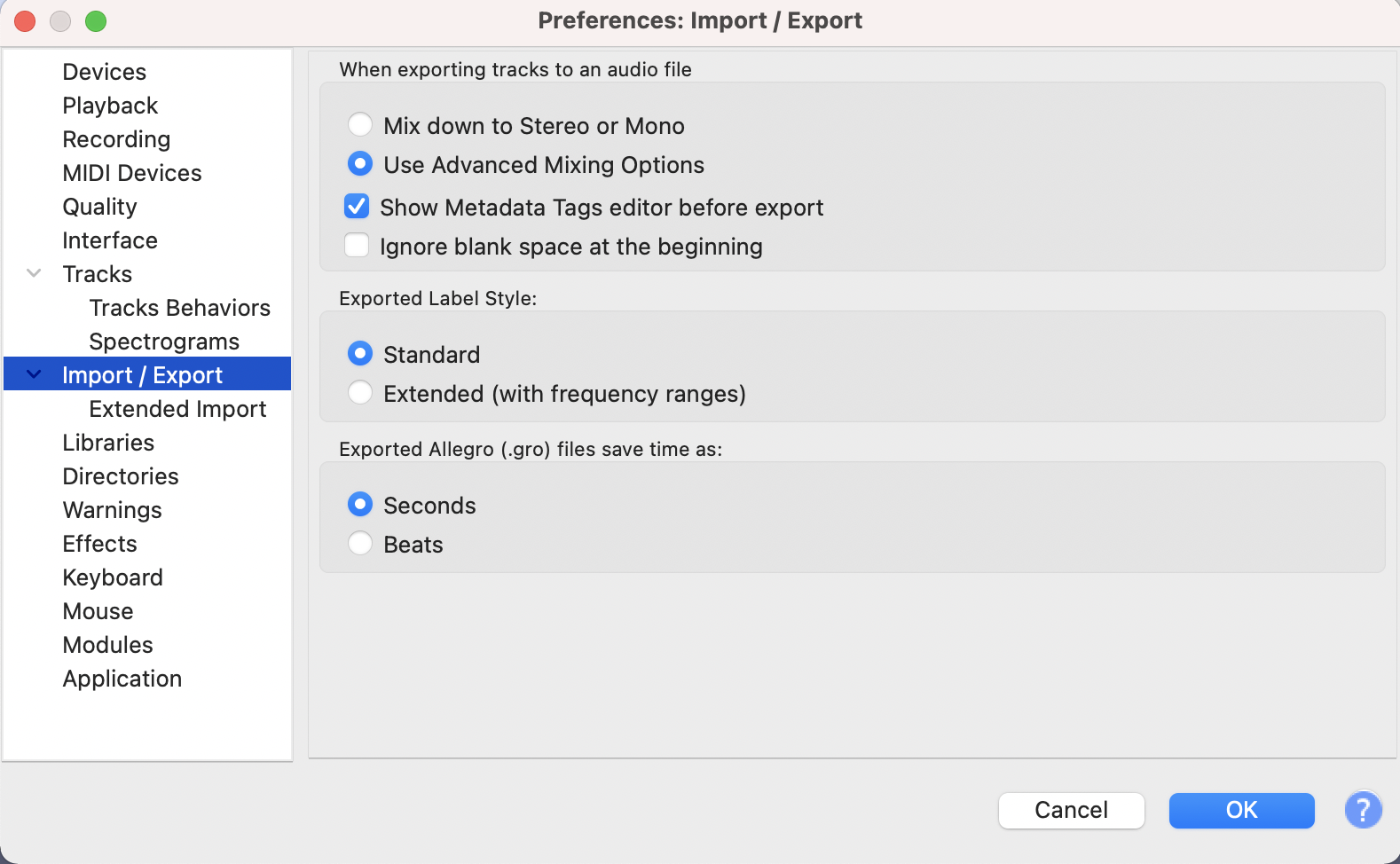The image size is (1400, 864).
Task: Close the Preferences window via red button
Action: click(25, 21)
